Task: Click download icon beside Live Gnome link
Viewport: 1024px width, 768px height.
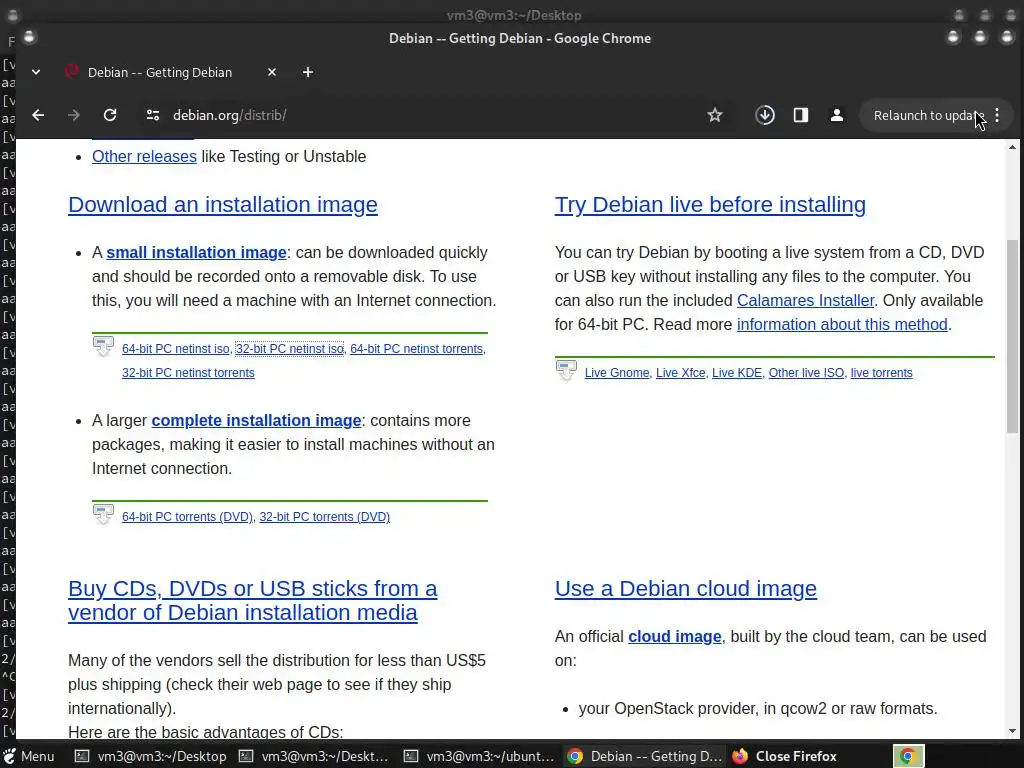Action: (566, 370)
